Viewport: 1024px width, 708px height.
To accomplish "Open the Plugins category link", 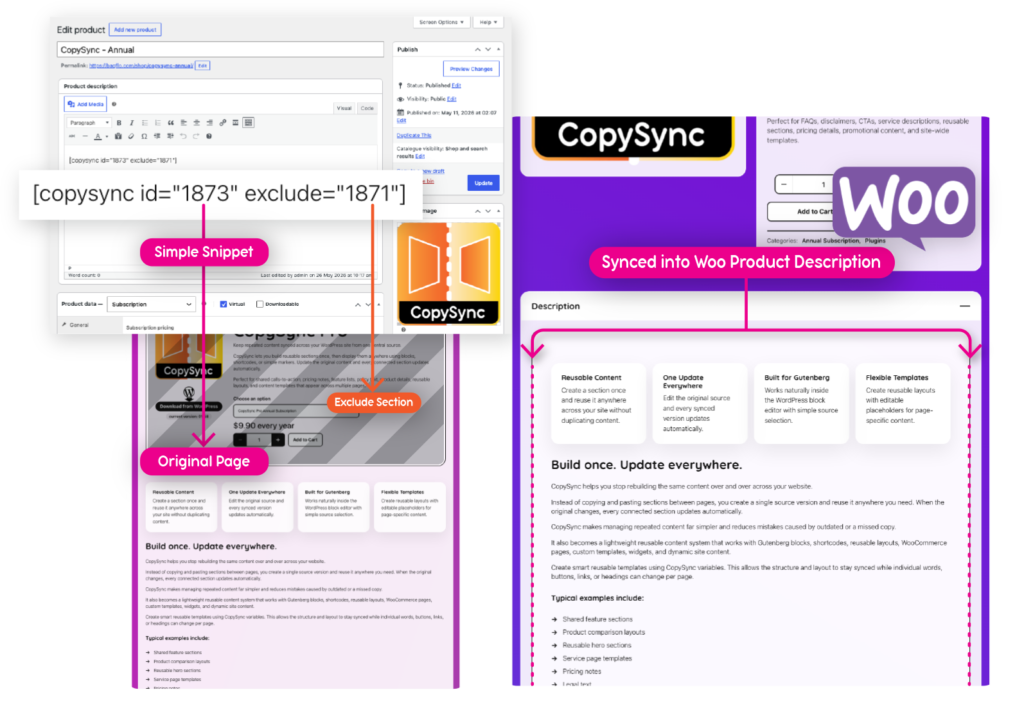I will click(875, 241).
